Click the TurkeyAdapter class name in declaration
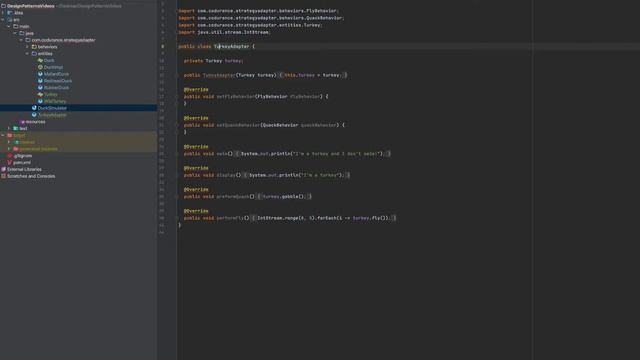The height and width of the screenshot is (360, 640). (231, 47)
